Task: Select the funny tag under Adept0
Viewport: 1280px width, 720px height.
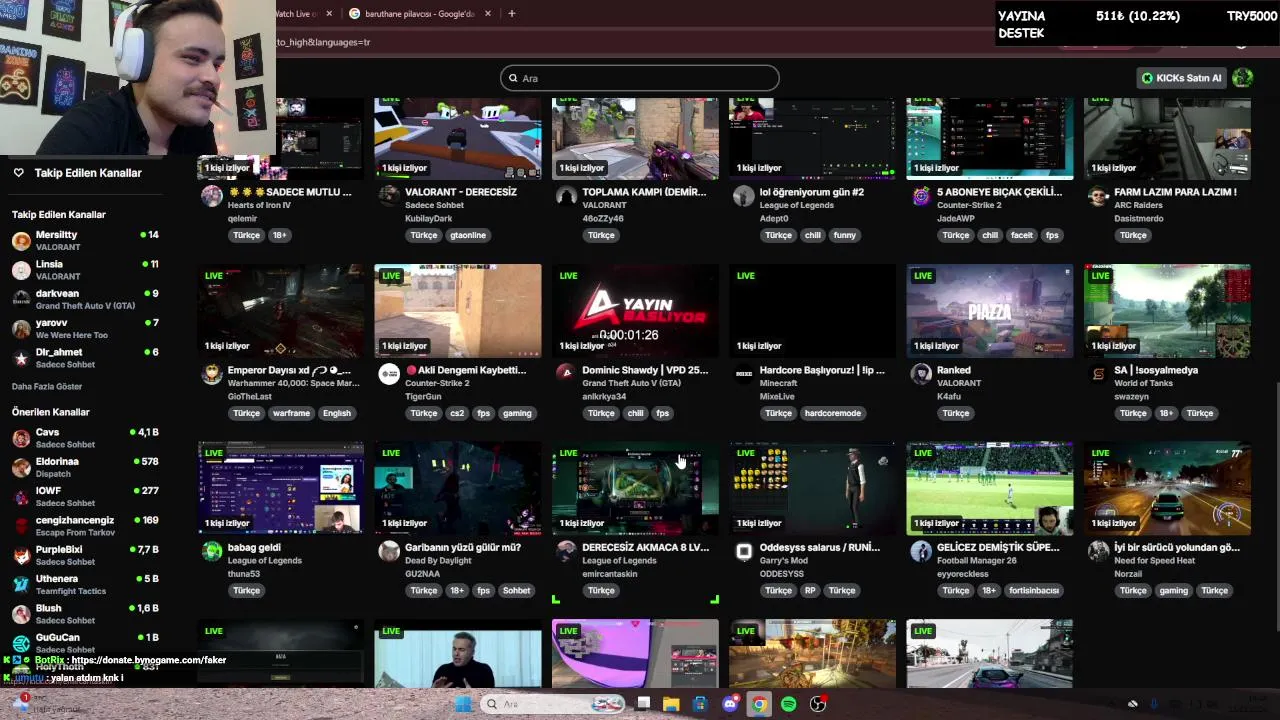Action: click(845, 235)
